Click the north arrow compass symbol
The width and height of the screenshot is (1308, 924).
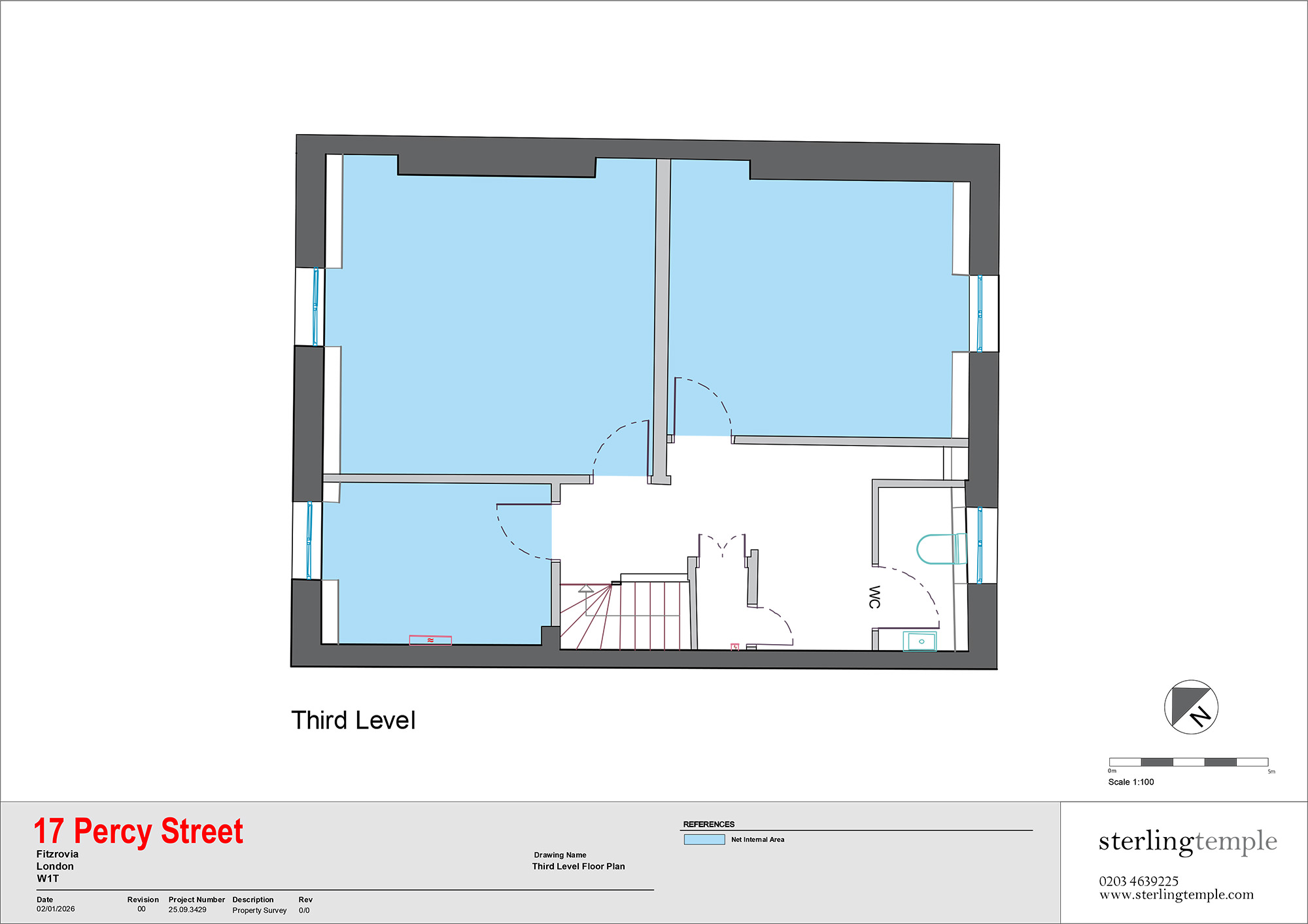click(1190, 707)
